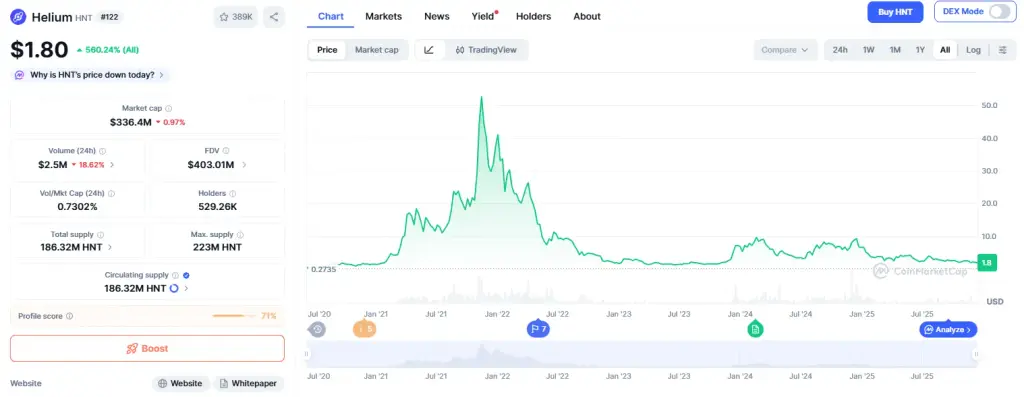Click the $336.4M market cap value
Viewport: 1024px width, 397px height.
click(131, 122)
